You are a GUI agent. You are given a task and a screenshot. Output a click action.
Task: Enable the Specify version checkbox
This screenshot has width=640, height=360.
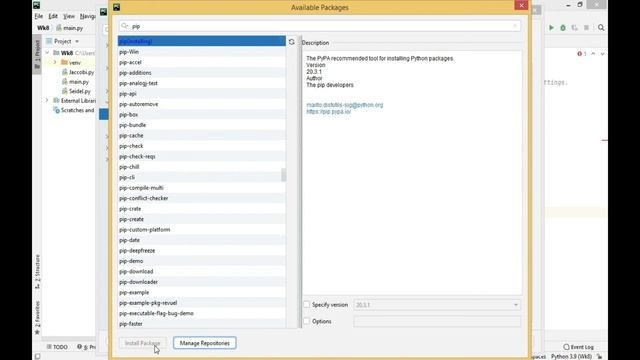click(307, 304)
